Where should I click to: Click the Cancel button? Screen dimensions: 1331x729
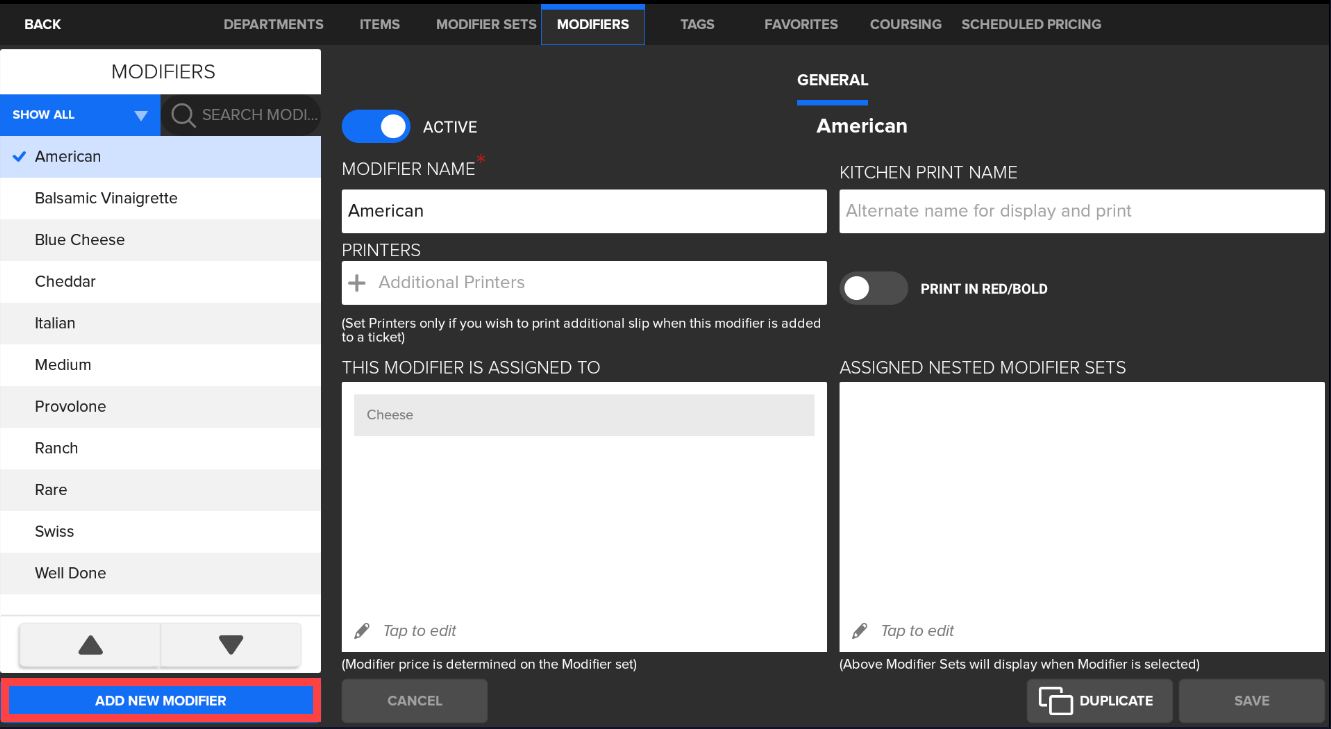pyautogui.click(x=414, y=701)
